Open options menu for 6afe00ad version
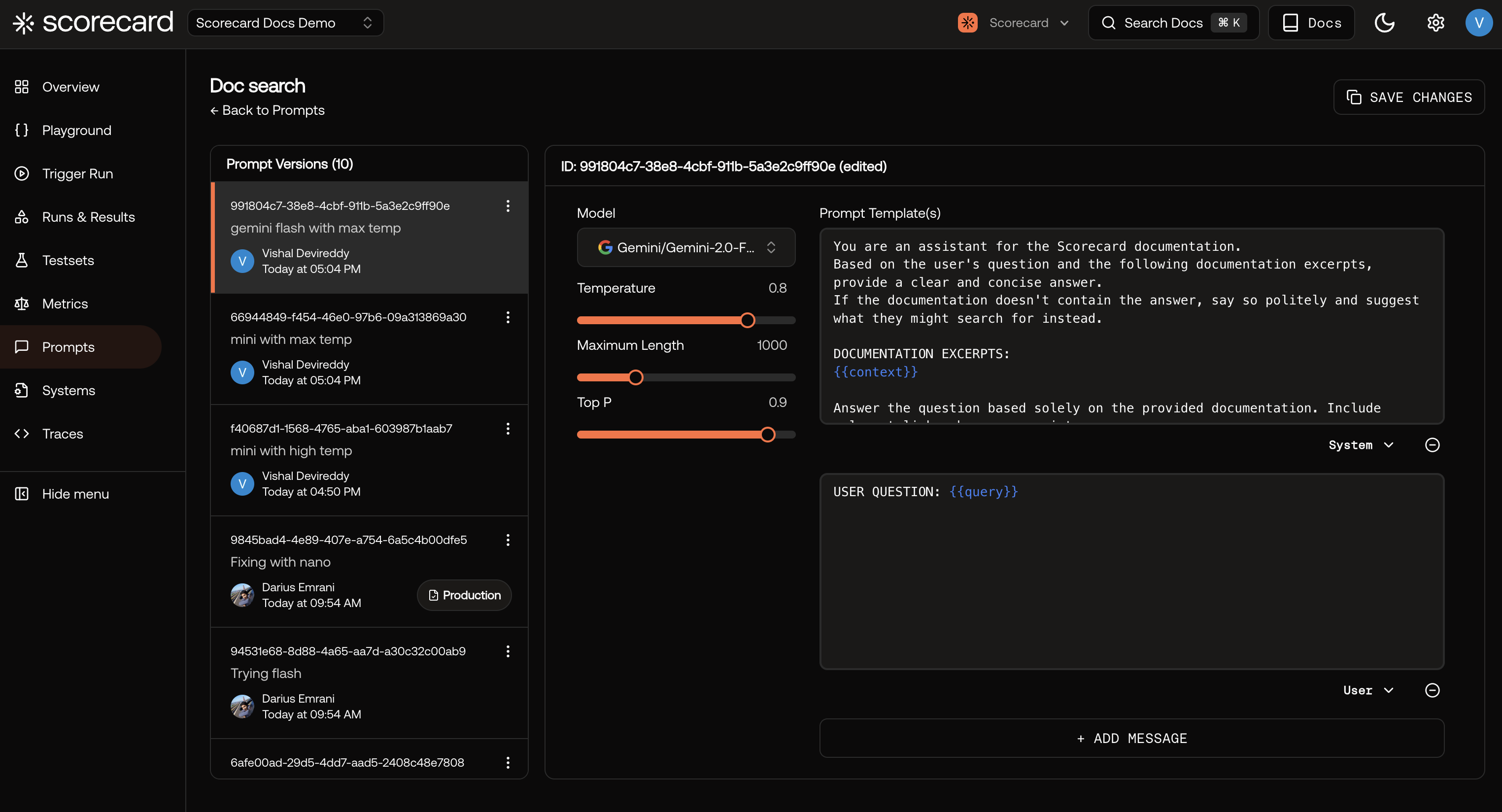 click(508, 762)
